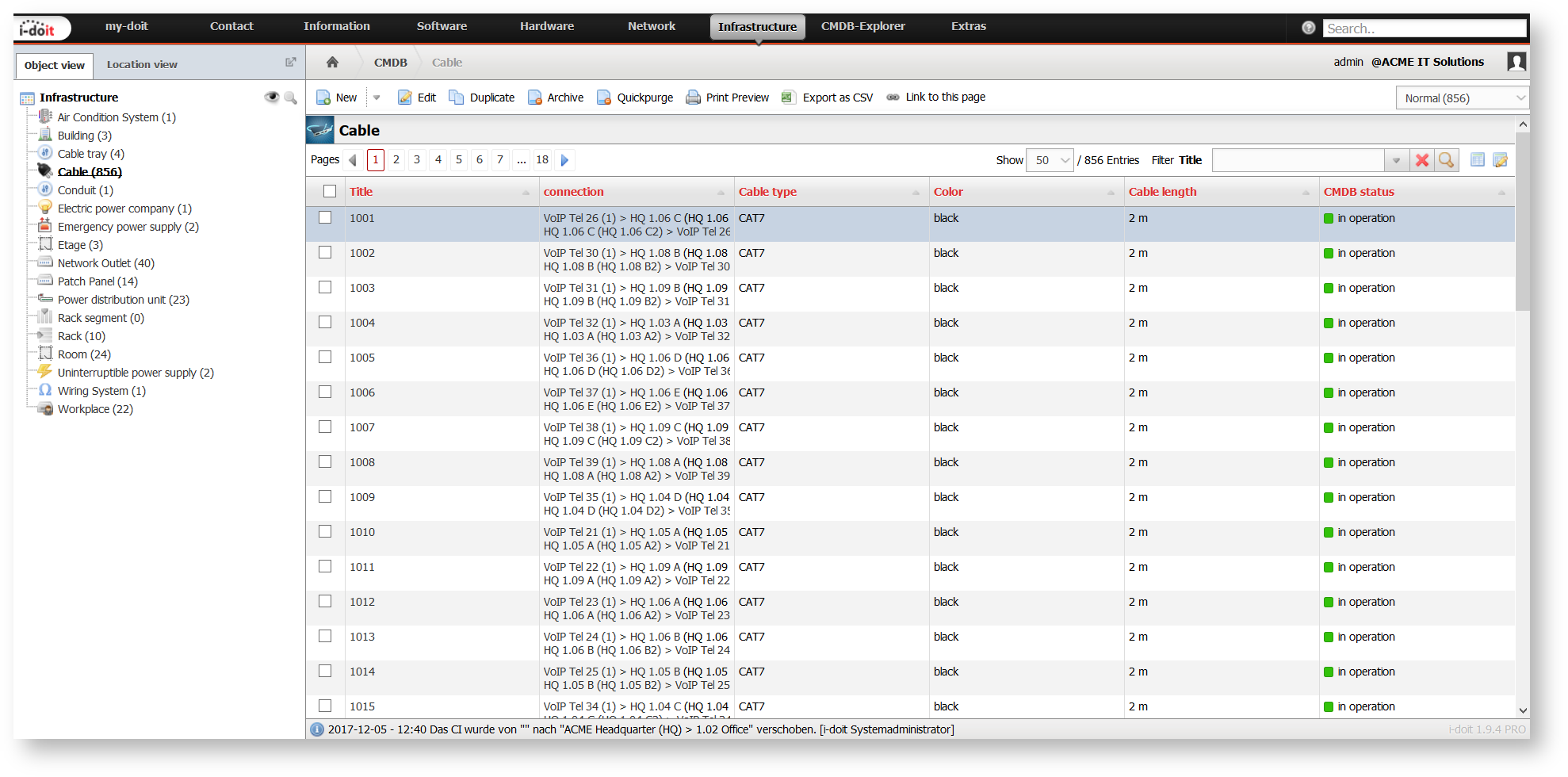1568x777 pixels.
Task: Click the Quickpurge icon
Action: tap(604, 98)
